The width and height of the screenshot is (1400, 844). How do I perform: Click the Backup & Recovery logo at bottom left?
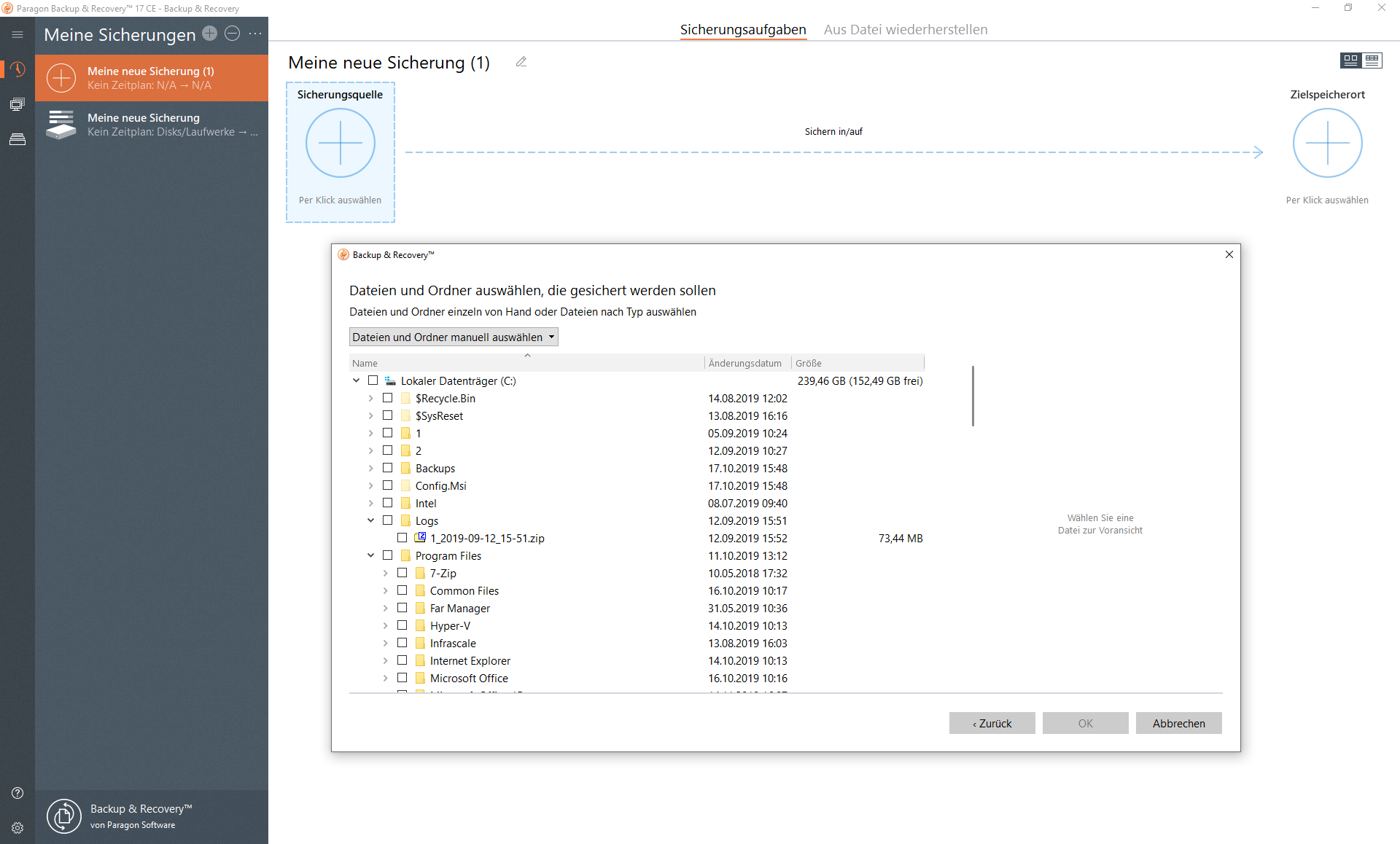click(x=64, y=816)
